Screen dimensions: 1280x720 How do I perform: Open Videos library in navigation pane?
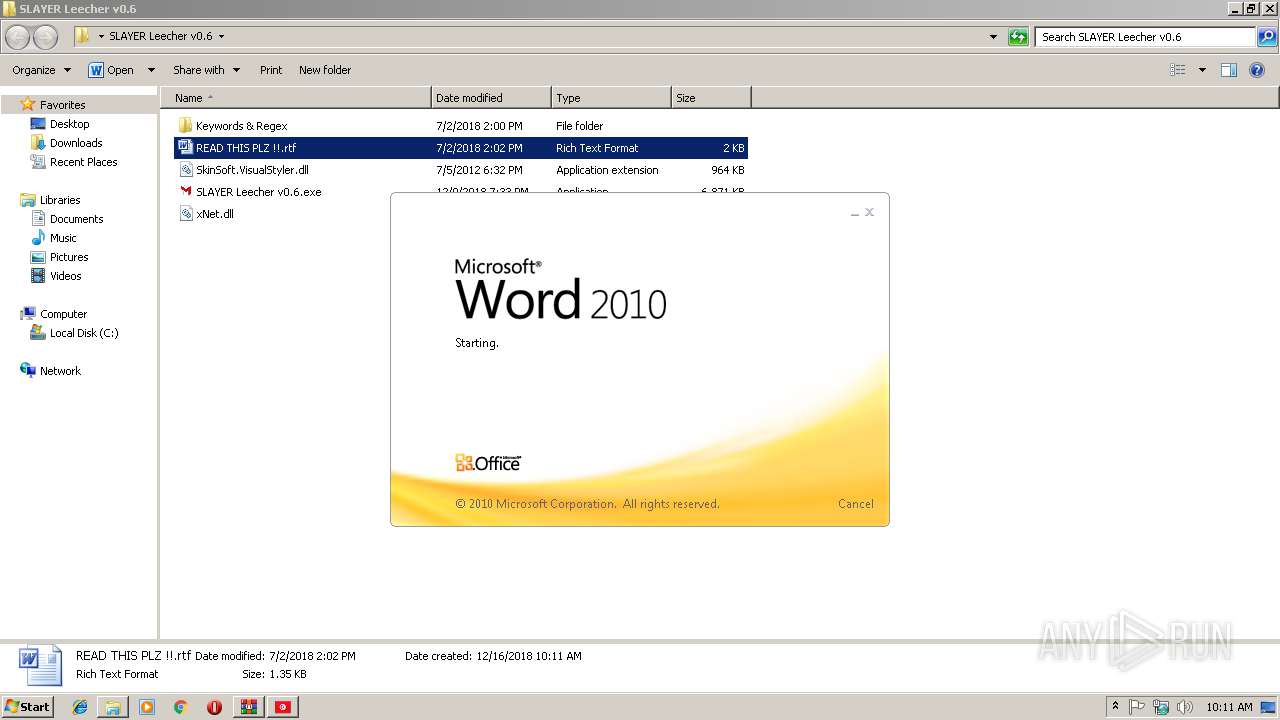point(65,276)
